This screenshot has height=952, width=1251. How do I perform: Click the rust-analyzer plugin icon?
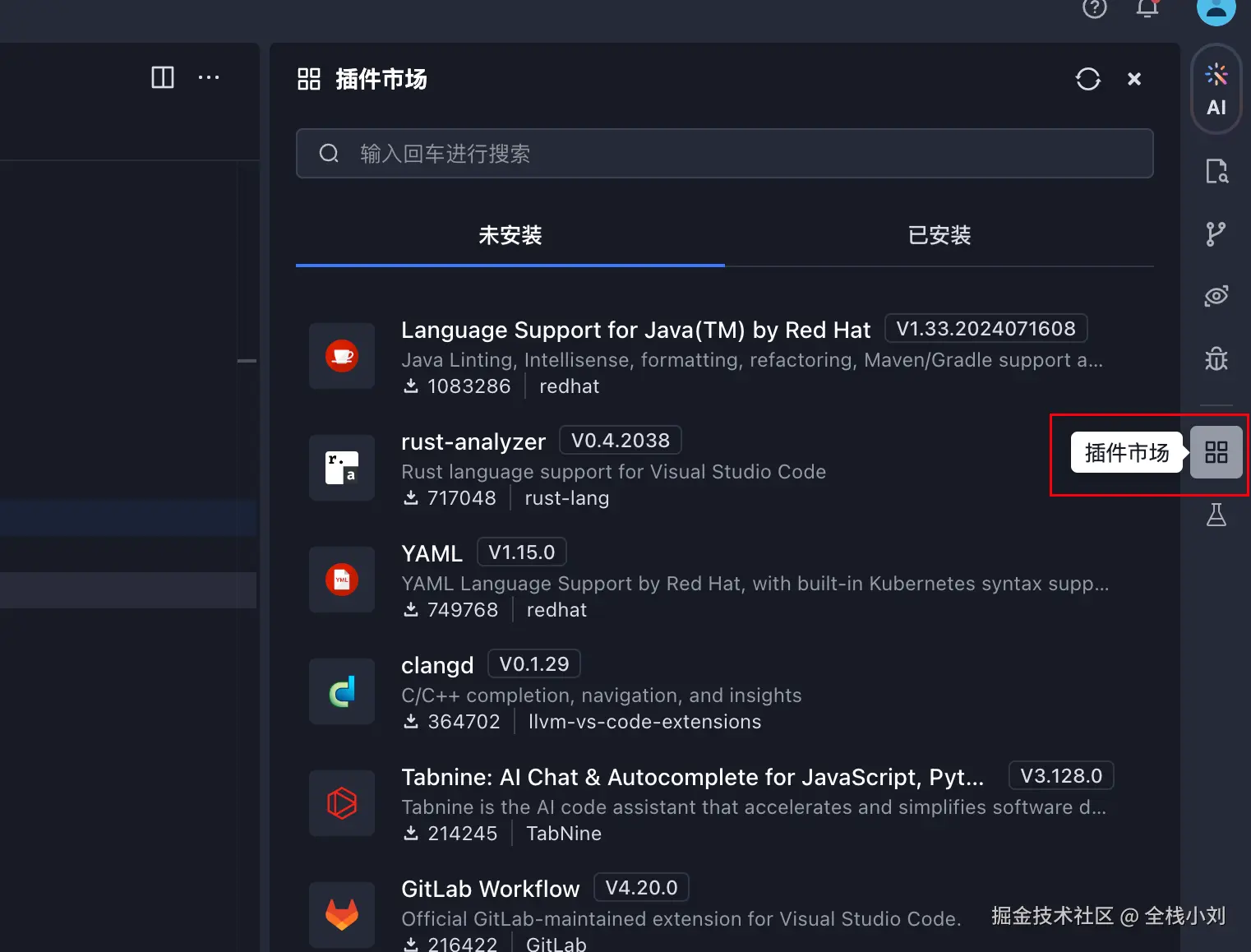point(342,468)
